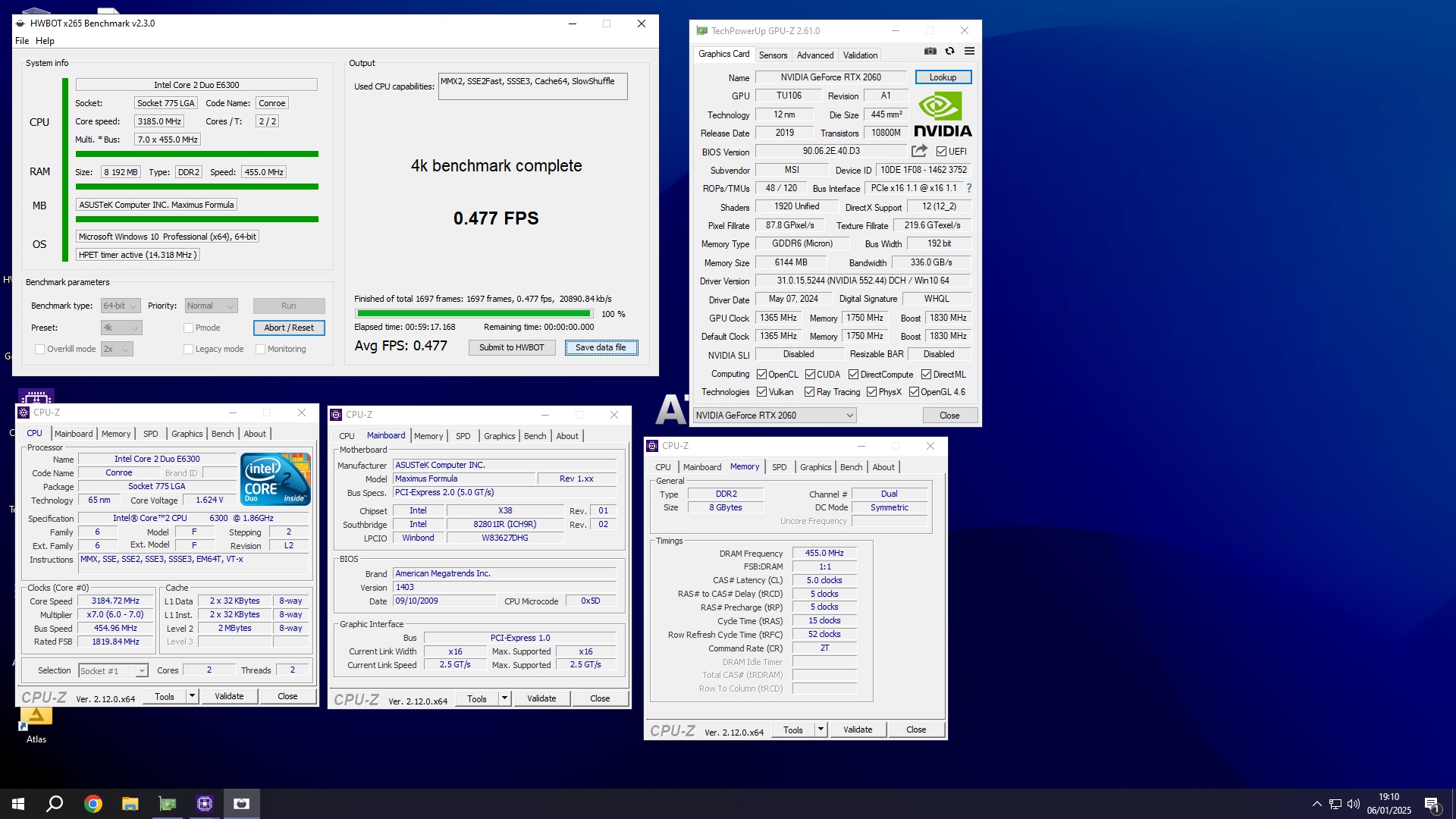Toggle the OpenCL checkbox
1456x819 pixels.
coord(761,375)
